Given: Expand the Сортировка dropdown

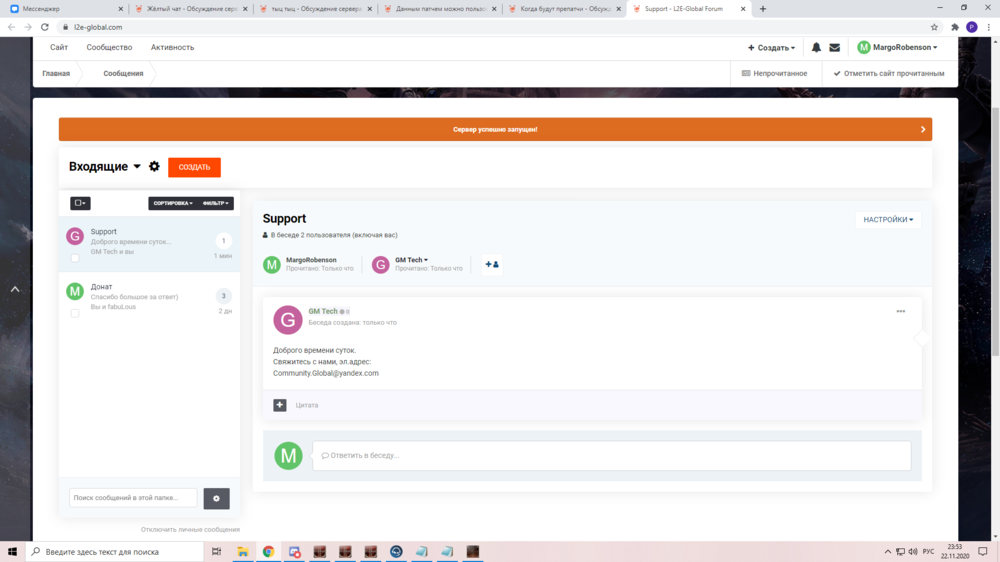Looking at the screenshot, I should tap(173, 203).
